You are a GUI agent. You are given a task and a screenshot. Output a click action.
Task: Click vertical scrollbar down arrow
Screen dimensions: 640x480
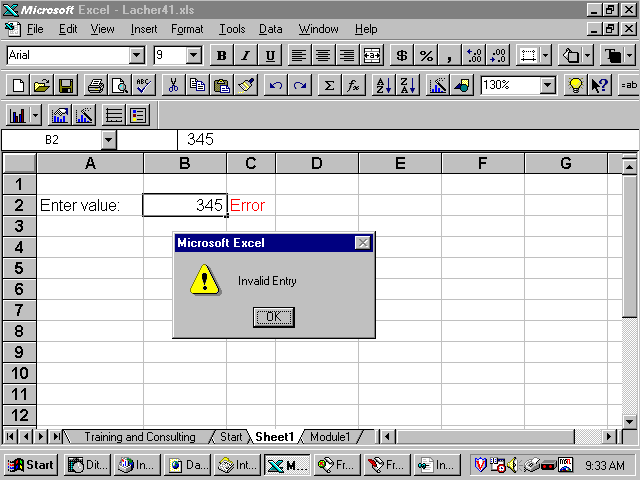629,421
